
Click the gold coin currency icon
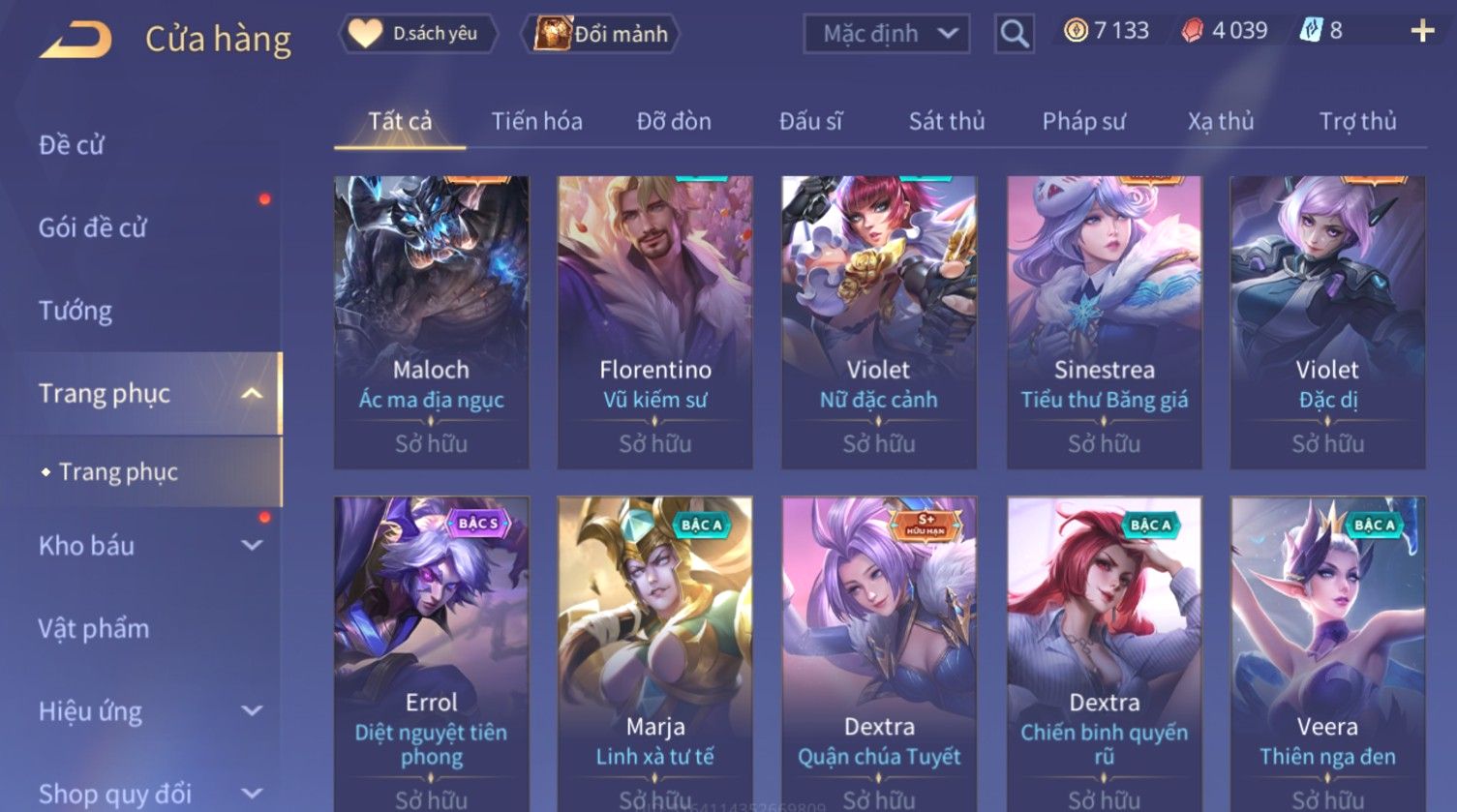coord(1076,31)
